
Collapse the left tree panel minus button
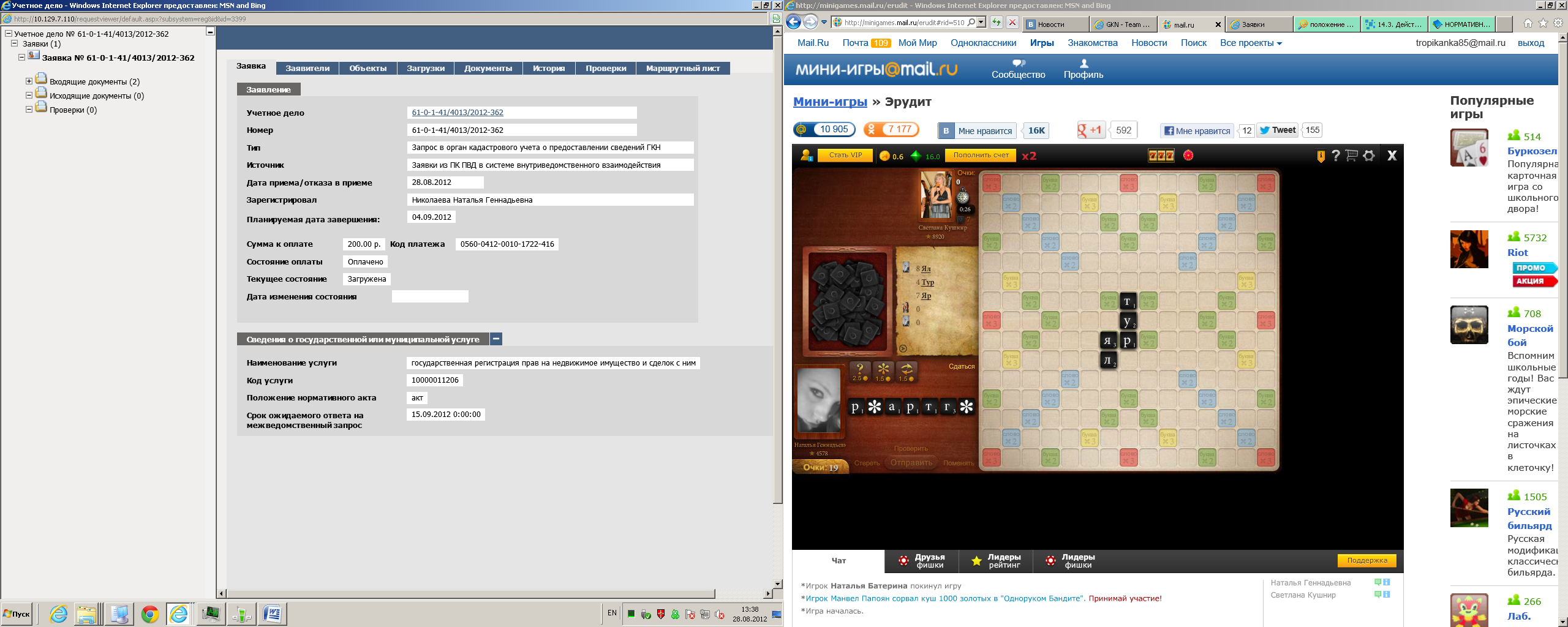coord(210,31)
